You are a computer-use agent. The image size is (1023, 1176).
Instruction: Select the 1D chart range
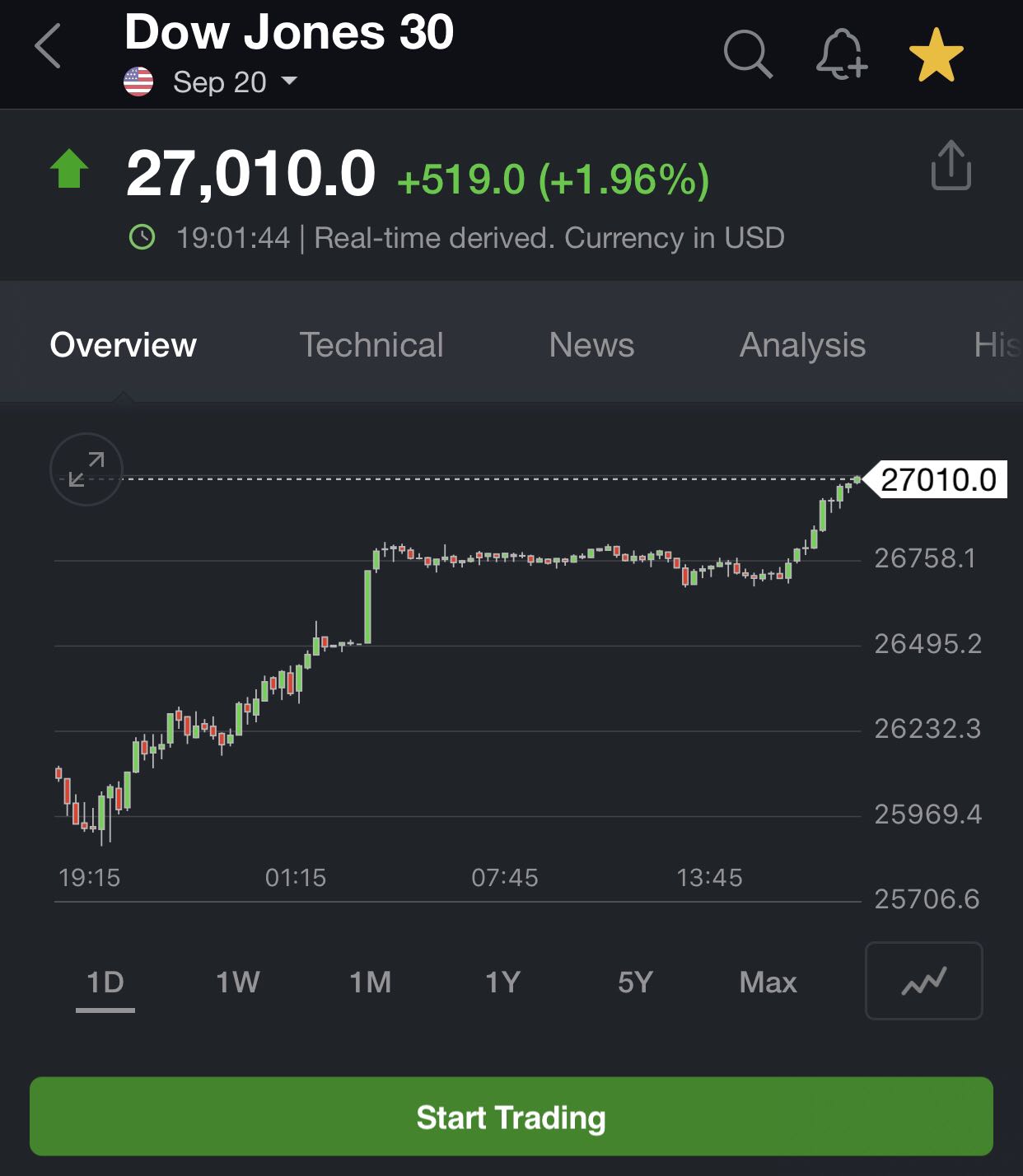tap(105, 982)
